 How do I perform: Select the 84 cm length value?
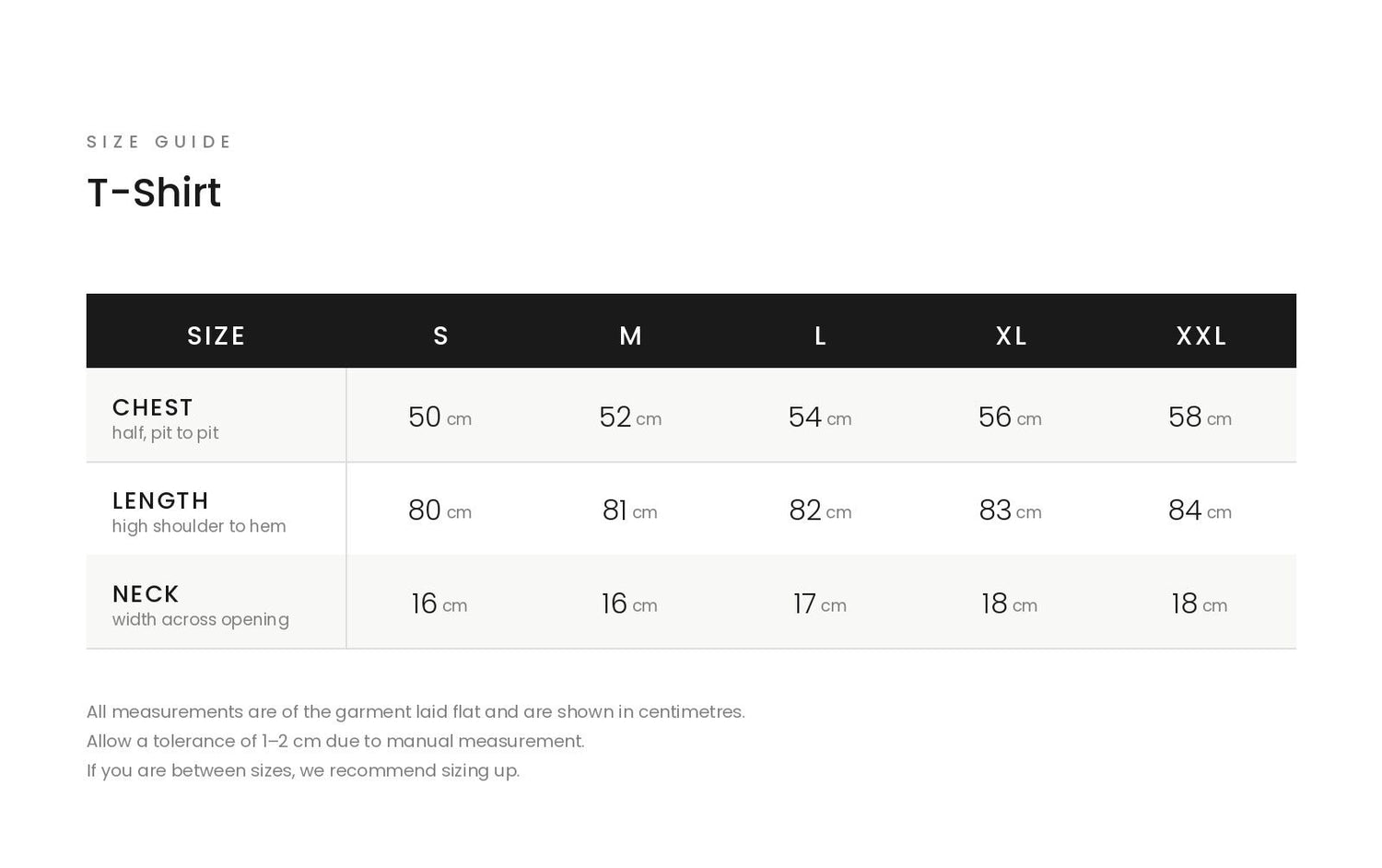tap(1200, 510)
